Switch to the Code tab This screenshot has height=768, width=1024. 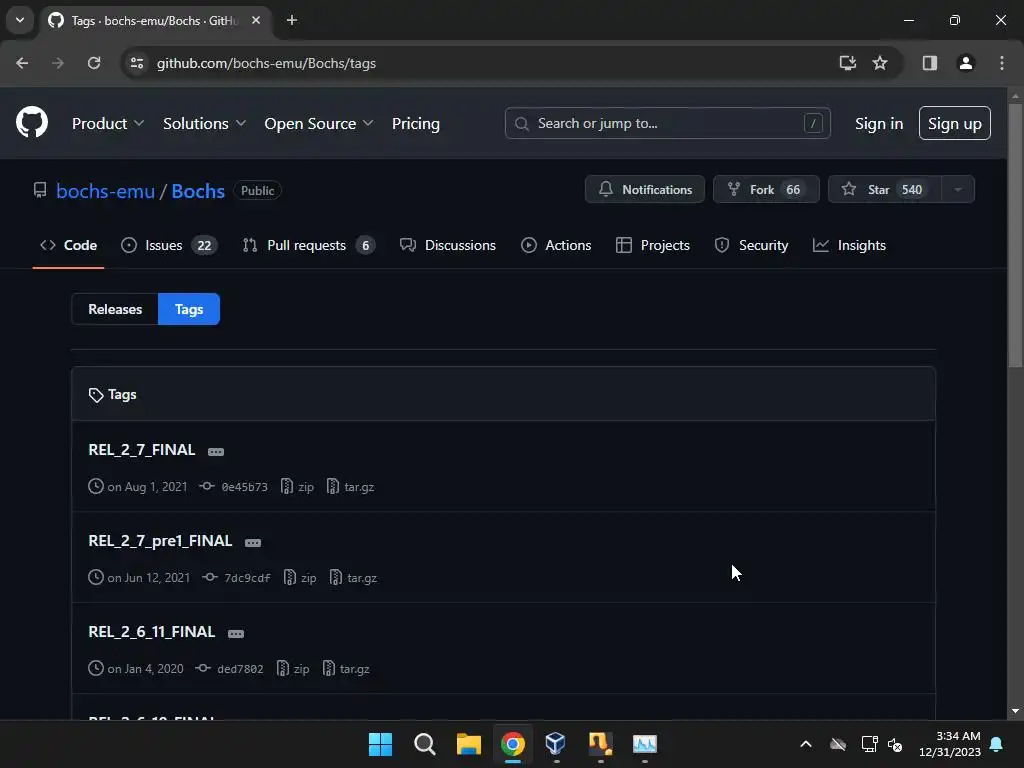click(69, 245)
